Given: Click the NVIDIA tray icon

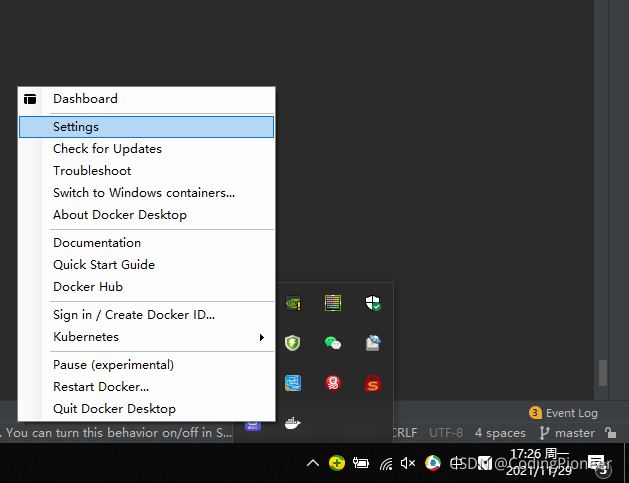Looking at the screenshot, I should pyautogui.click(x=293, y=303).
